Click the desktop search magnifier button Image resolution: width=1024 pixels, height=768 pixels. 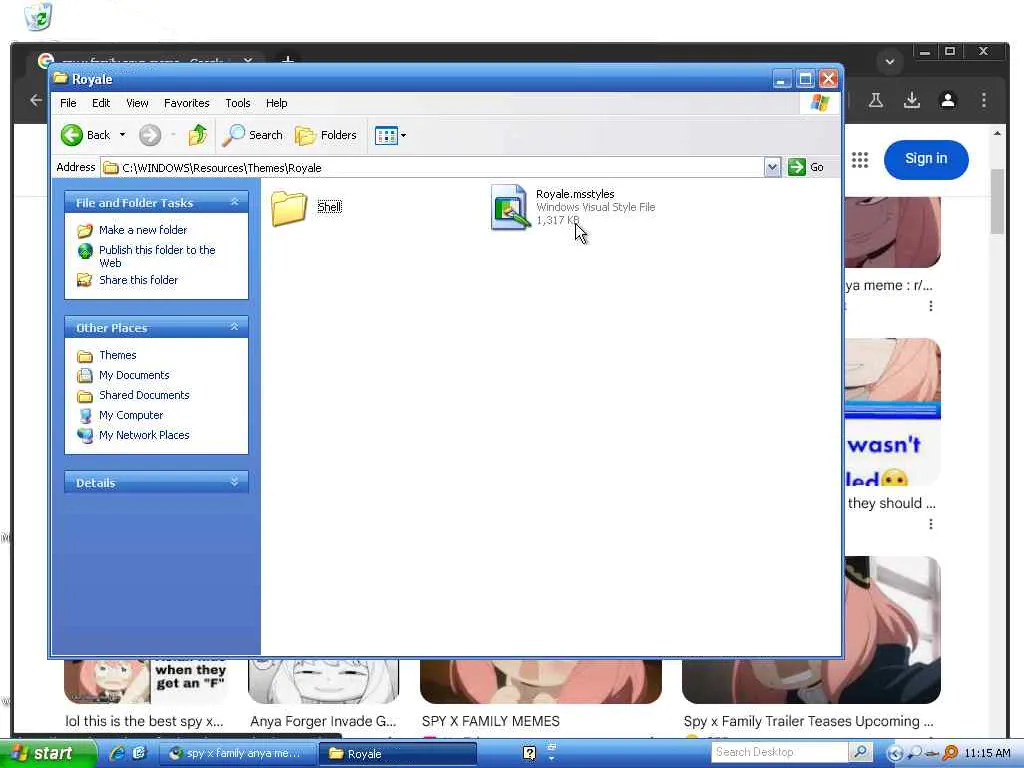pyautogui.click(x=861, y=752)
